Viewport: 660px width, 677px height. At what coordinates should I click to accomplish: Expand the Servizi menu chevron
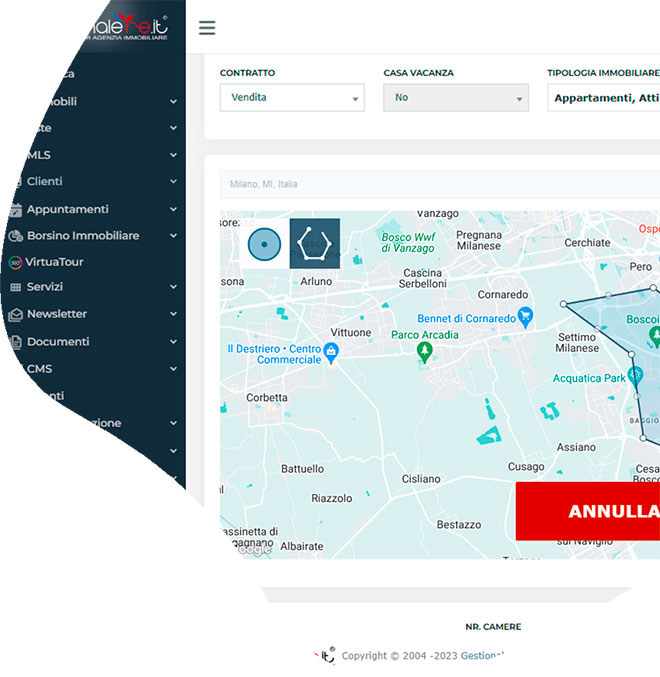point(174,287)
